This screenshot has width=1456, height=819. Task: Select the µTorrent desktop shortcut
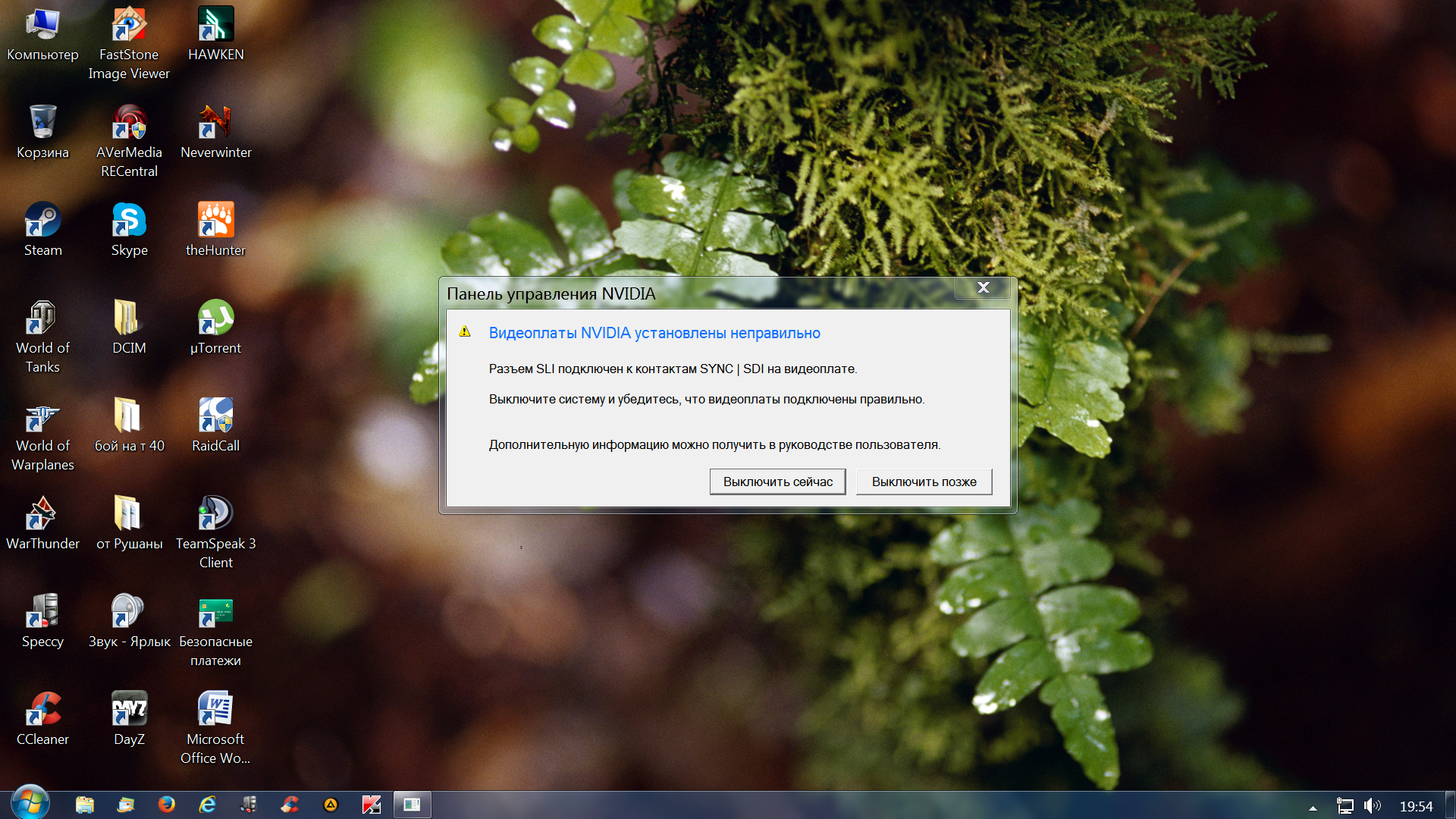[215, 318]
